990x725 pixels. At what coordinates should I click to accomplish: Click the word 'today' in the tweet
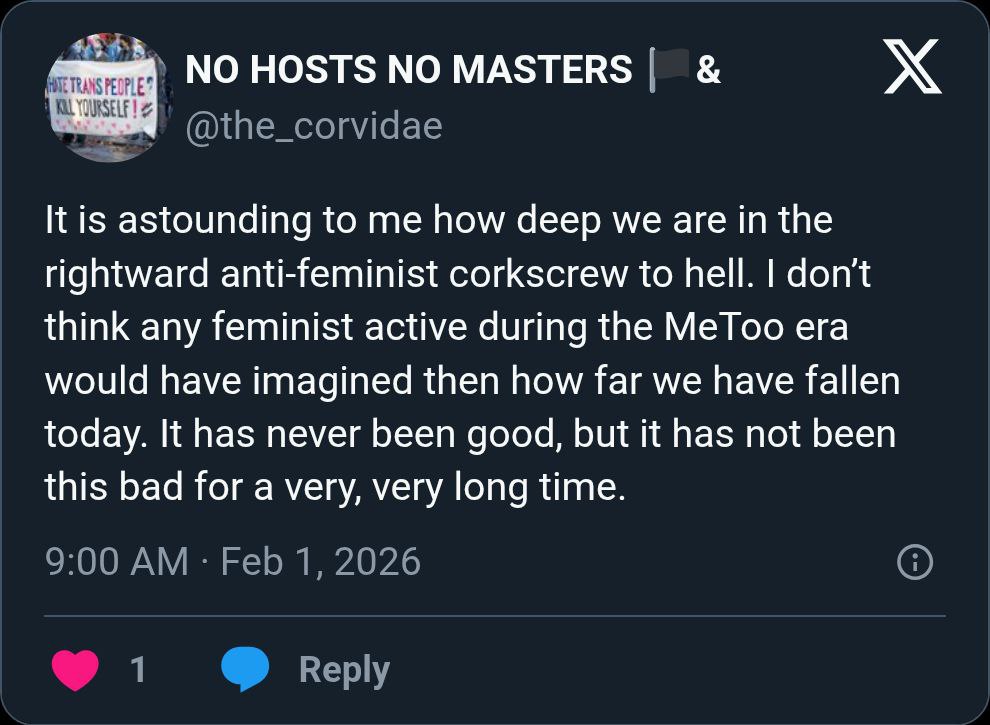[92, 434]
